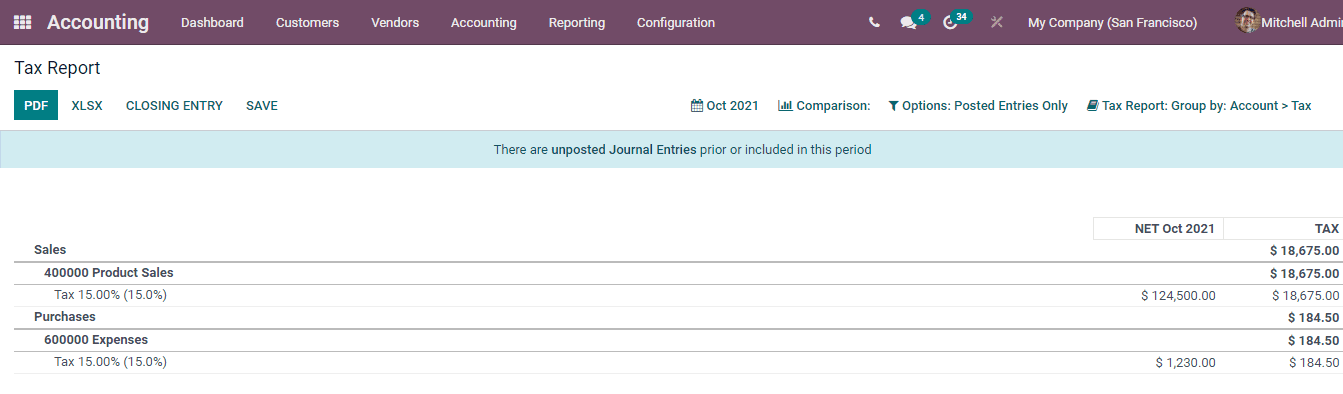Open the Vendors menu

click(x=395, y=22)
